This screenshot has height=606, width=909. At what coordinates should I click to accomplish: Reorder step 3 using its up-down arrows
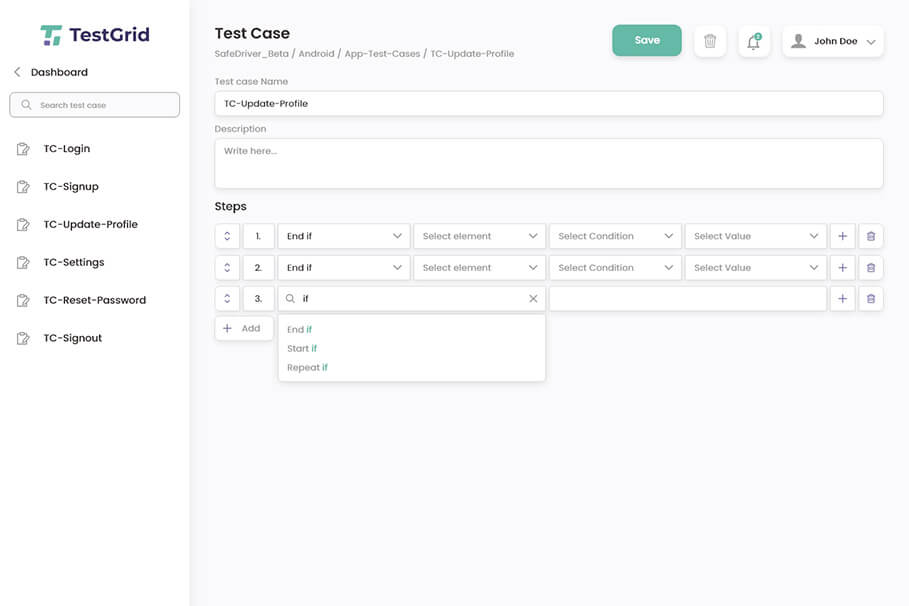click(x=228, y=298)
